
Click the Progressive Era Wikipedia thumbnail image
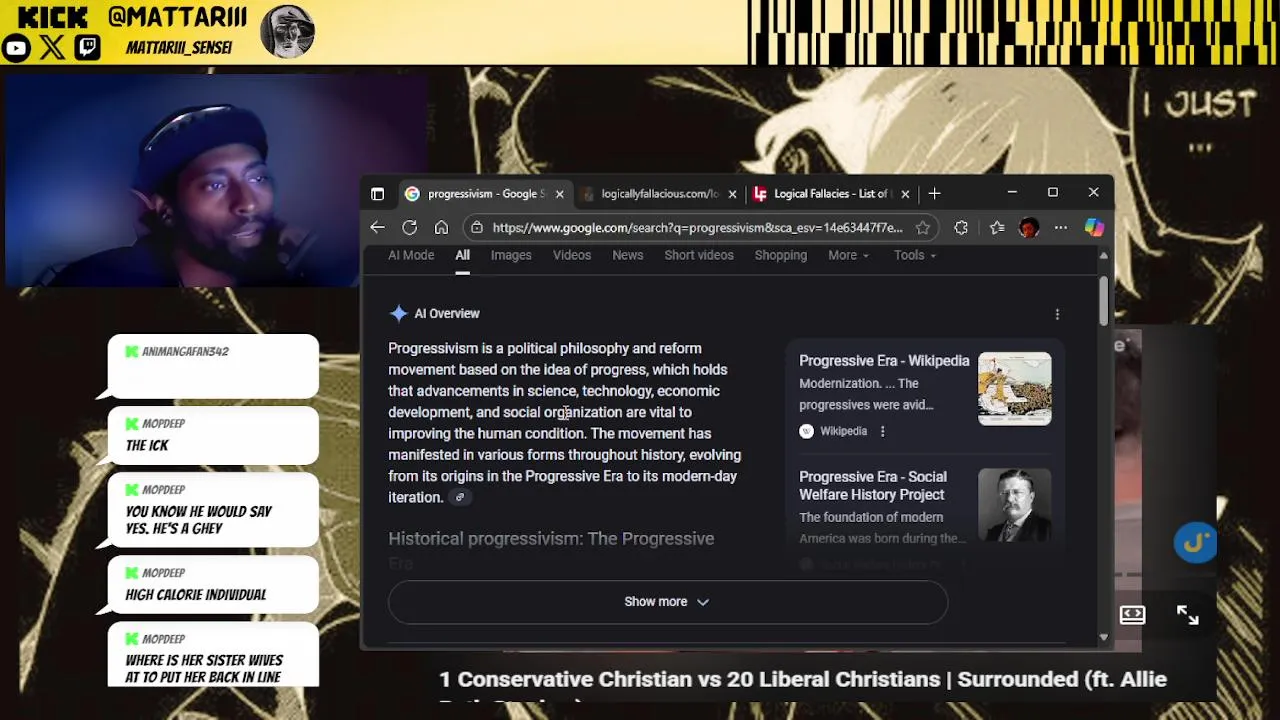click(1014, 389)
